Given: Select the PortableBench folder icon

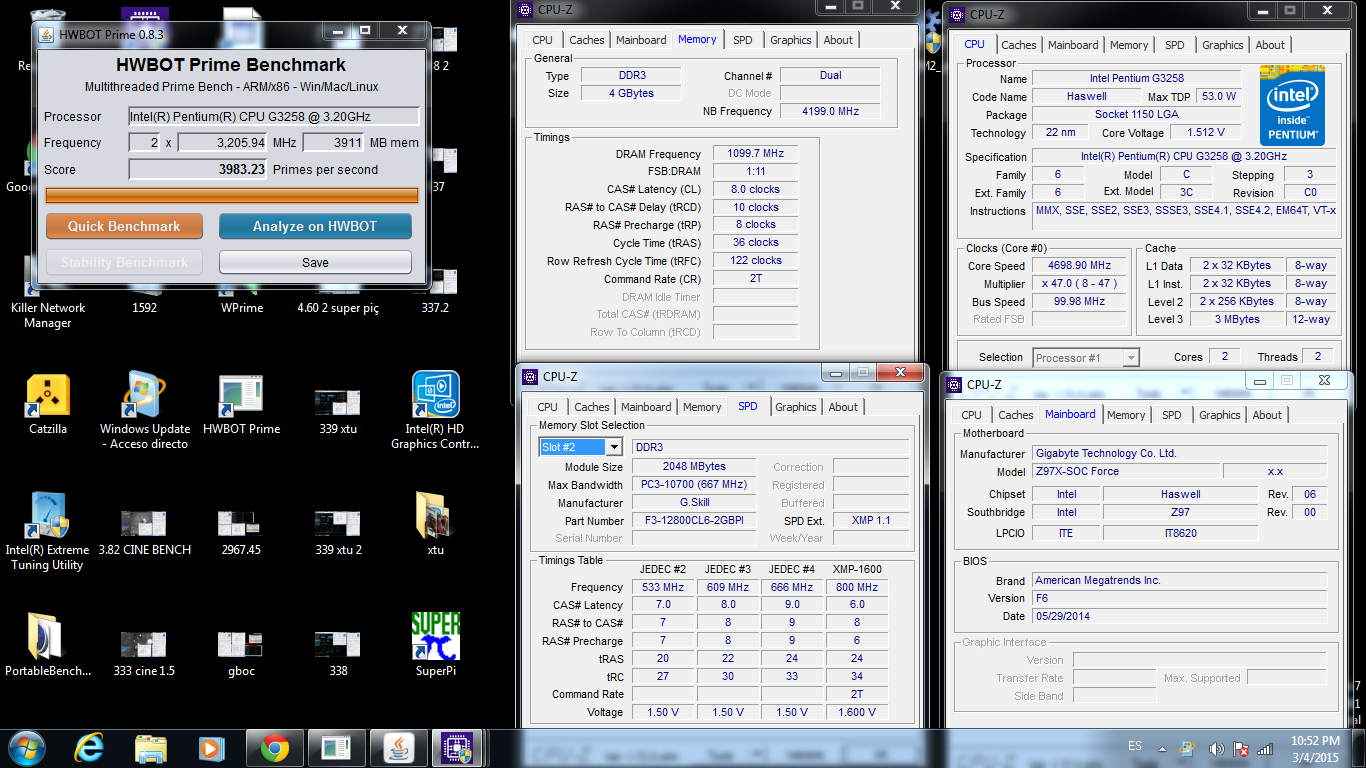Looking at the screenshot, I should point(48,645).
